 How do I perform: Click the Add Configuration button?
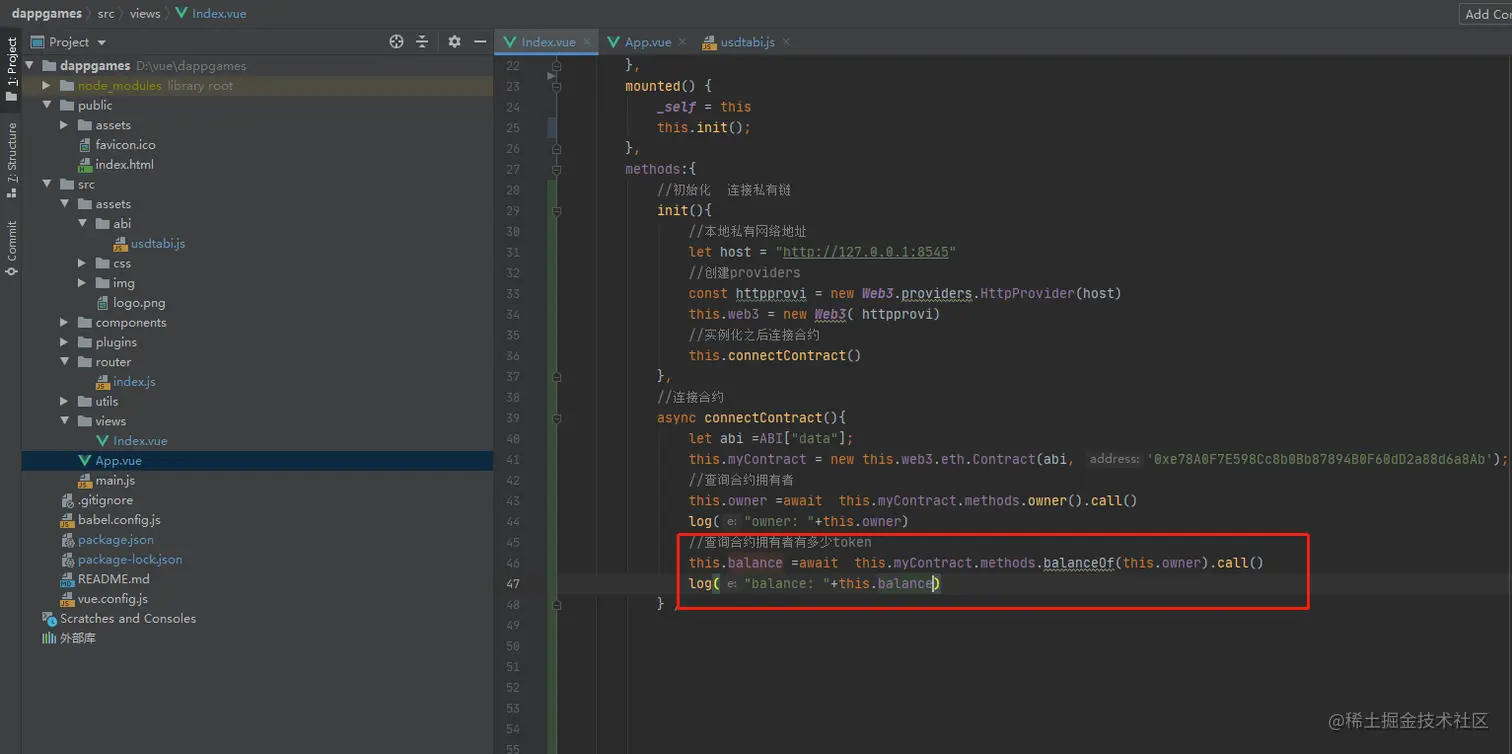pyautogui.click(x=1486, y=13)
